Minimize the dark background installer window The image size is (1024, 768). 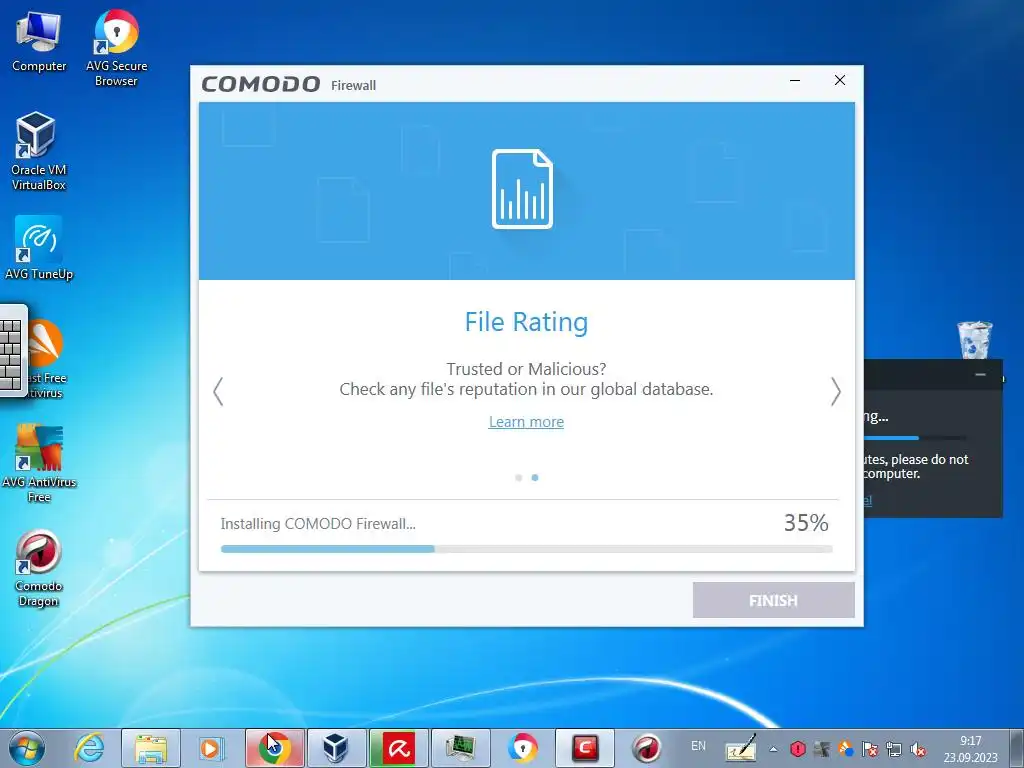[x=980, y=374]
